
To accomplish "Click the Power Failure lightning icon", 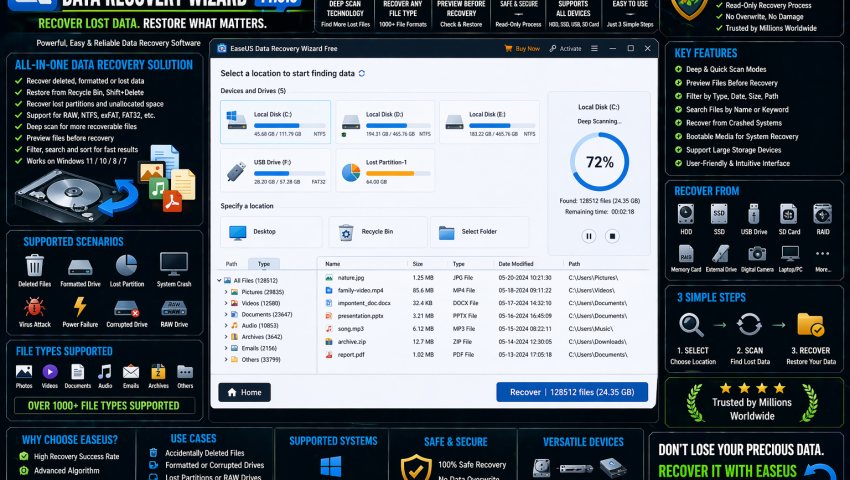I will (x=80, y=306).
